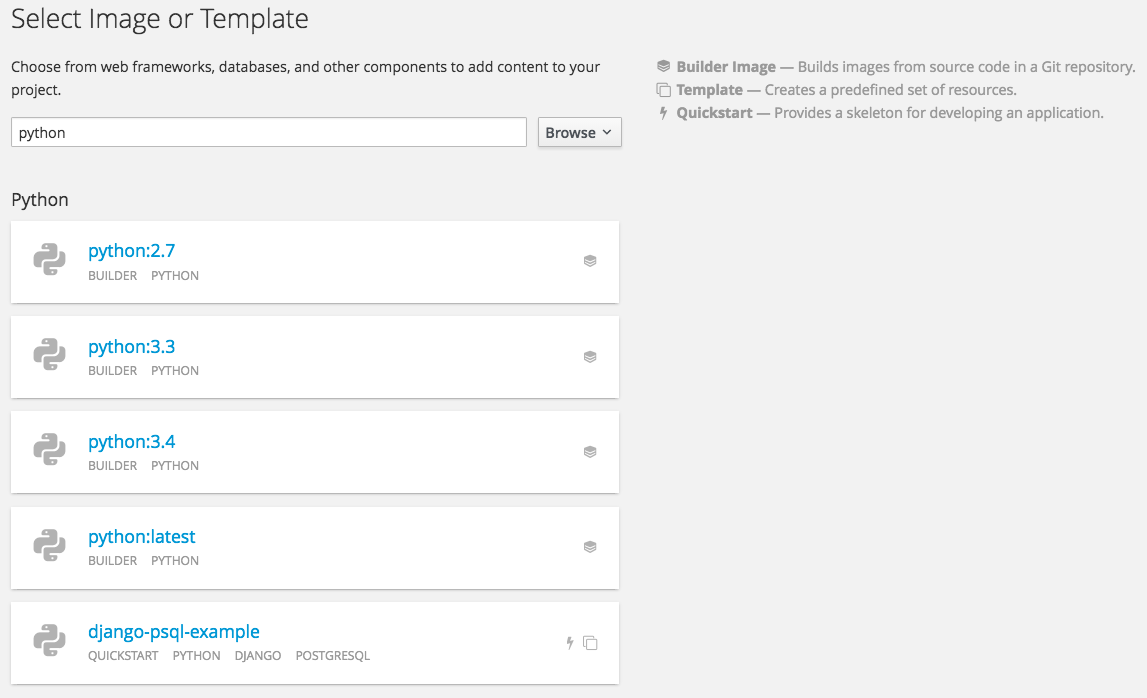Click the builder image icon on python:latest card
Image resolution: width=1147 pixels, height=698 pixels.
coord(590,546)
